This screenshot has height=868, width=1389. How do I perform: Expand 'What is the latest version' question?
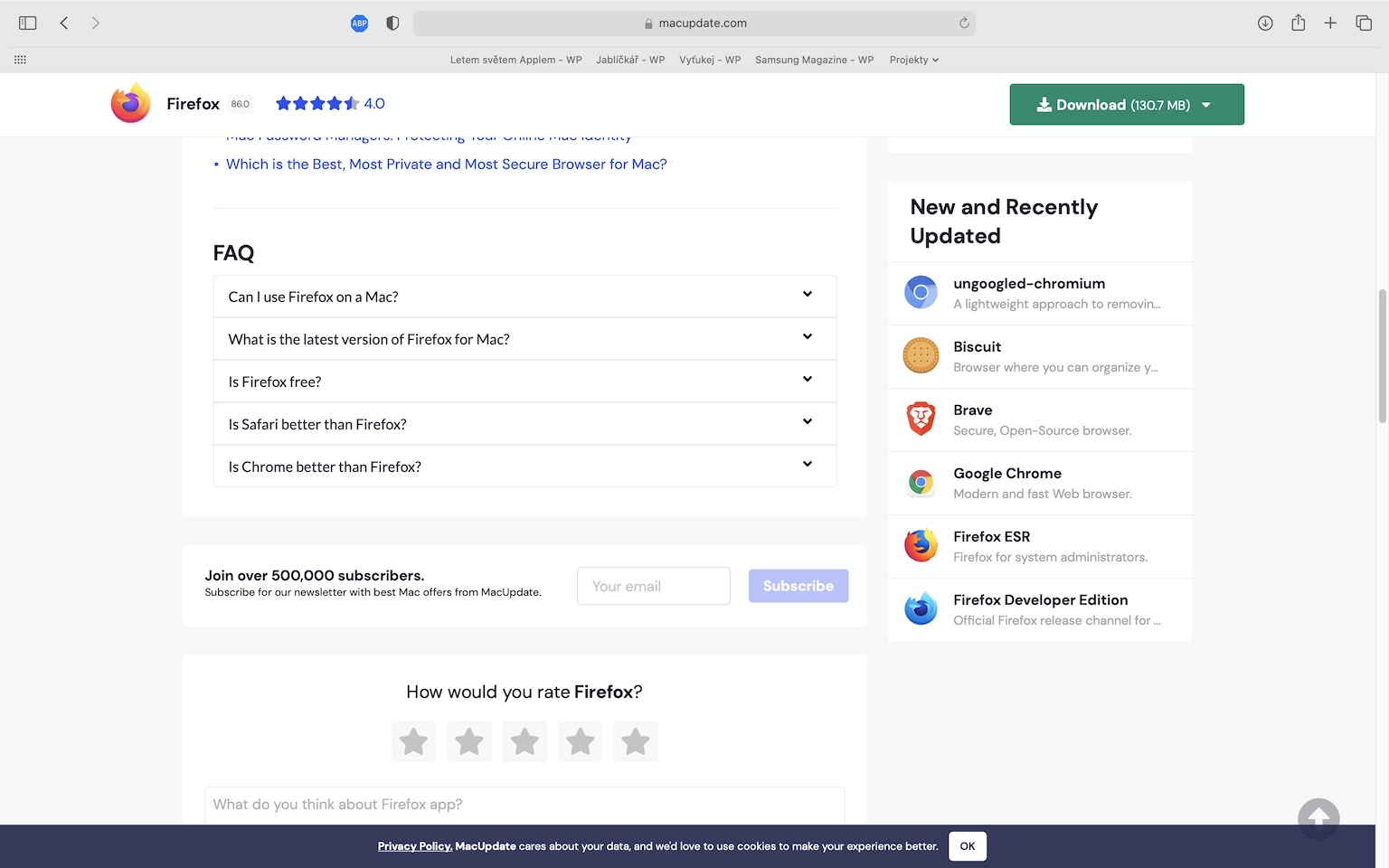[524, 339]
